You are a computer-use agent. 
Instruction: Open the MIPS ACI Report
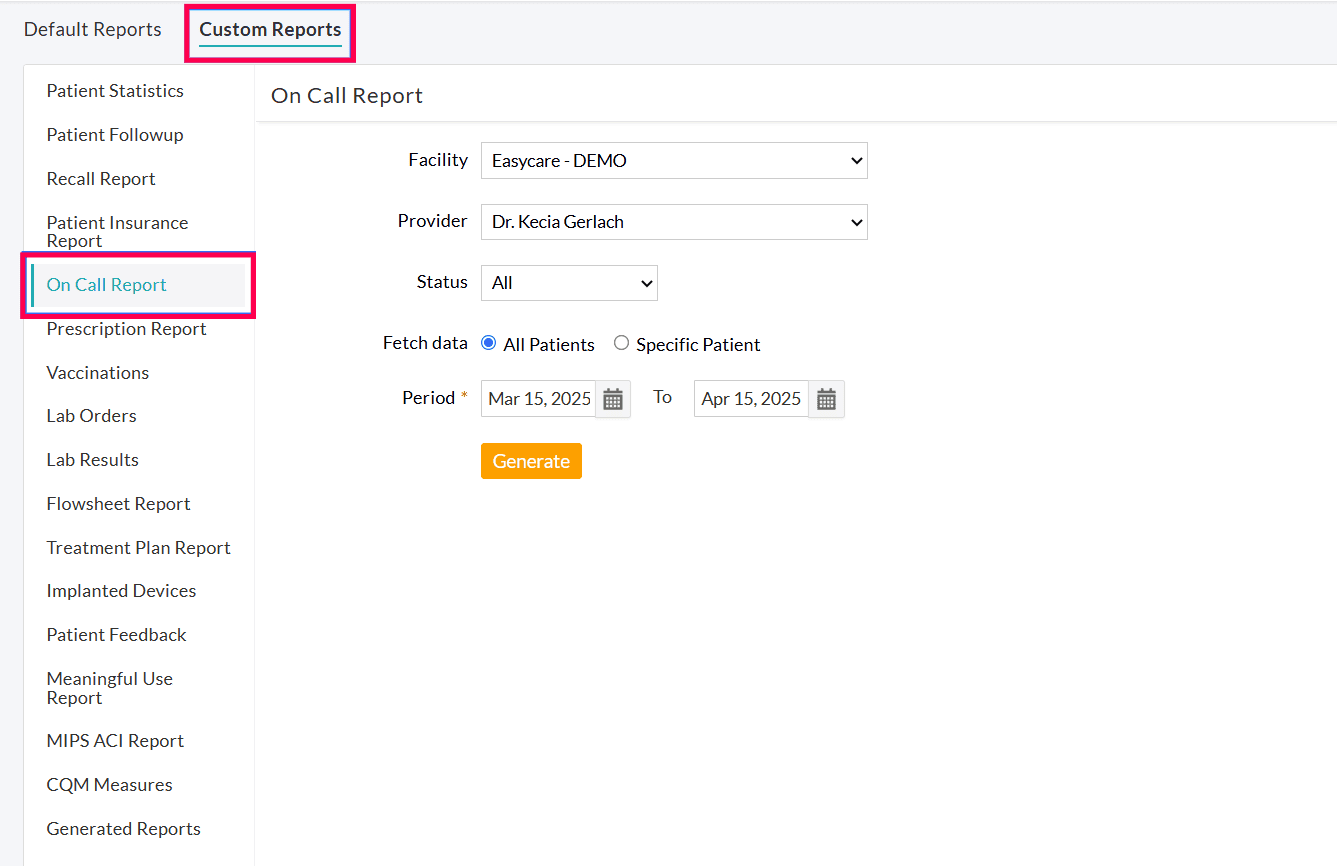(x=115, y=740)
